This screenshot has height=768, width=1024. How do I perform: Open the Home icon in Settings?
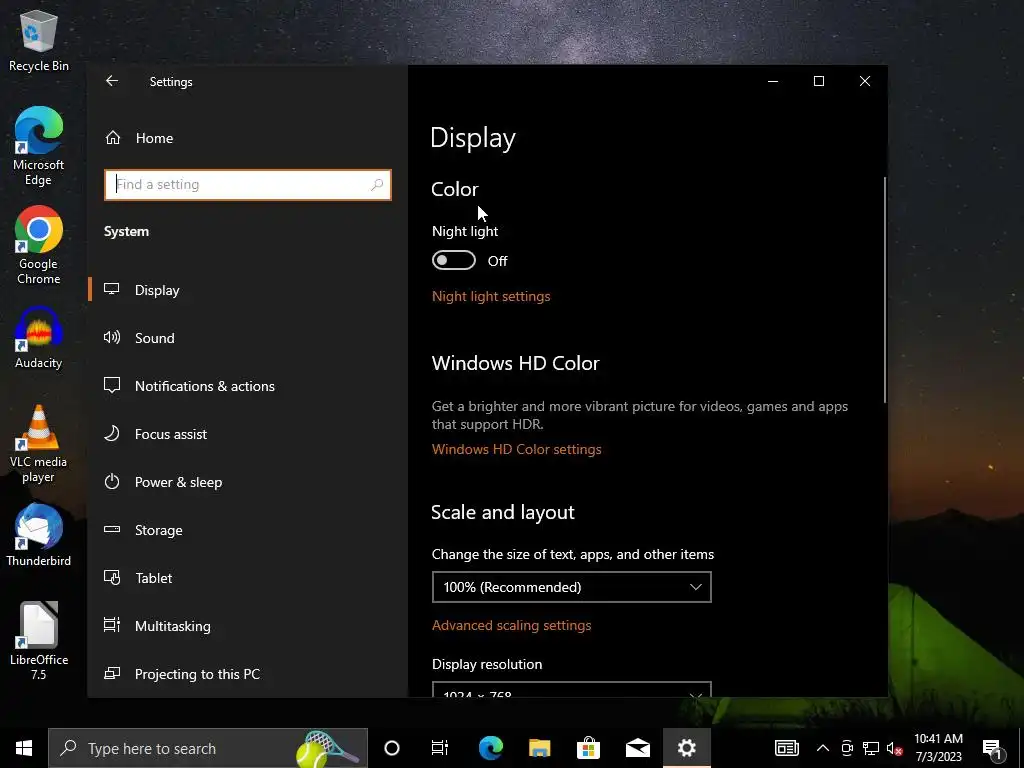[113, 138]
